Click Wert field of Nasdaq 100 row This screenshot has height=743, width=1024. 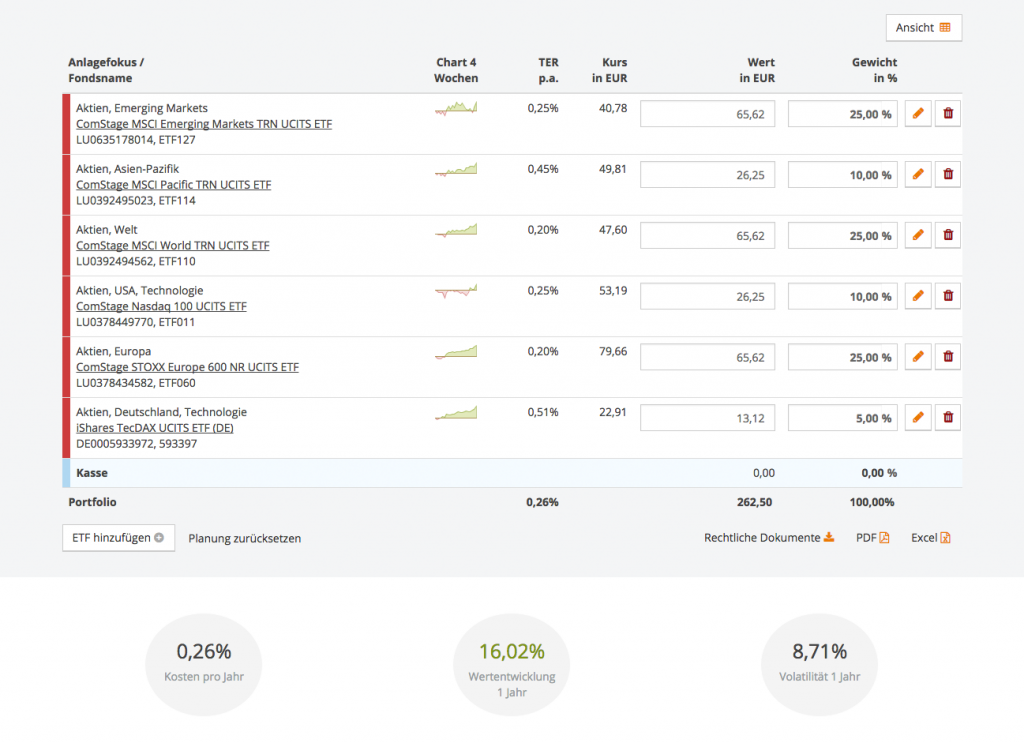[707, 296]
